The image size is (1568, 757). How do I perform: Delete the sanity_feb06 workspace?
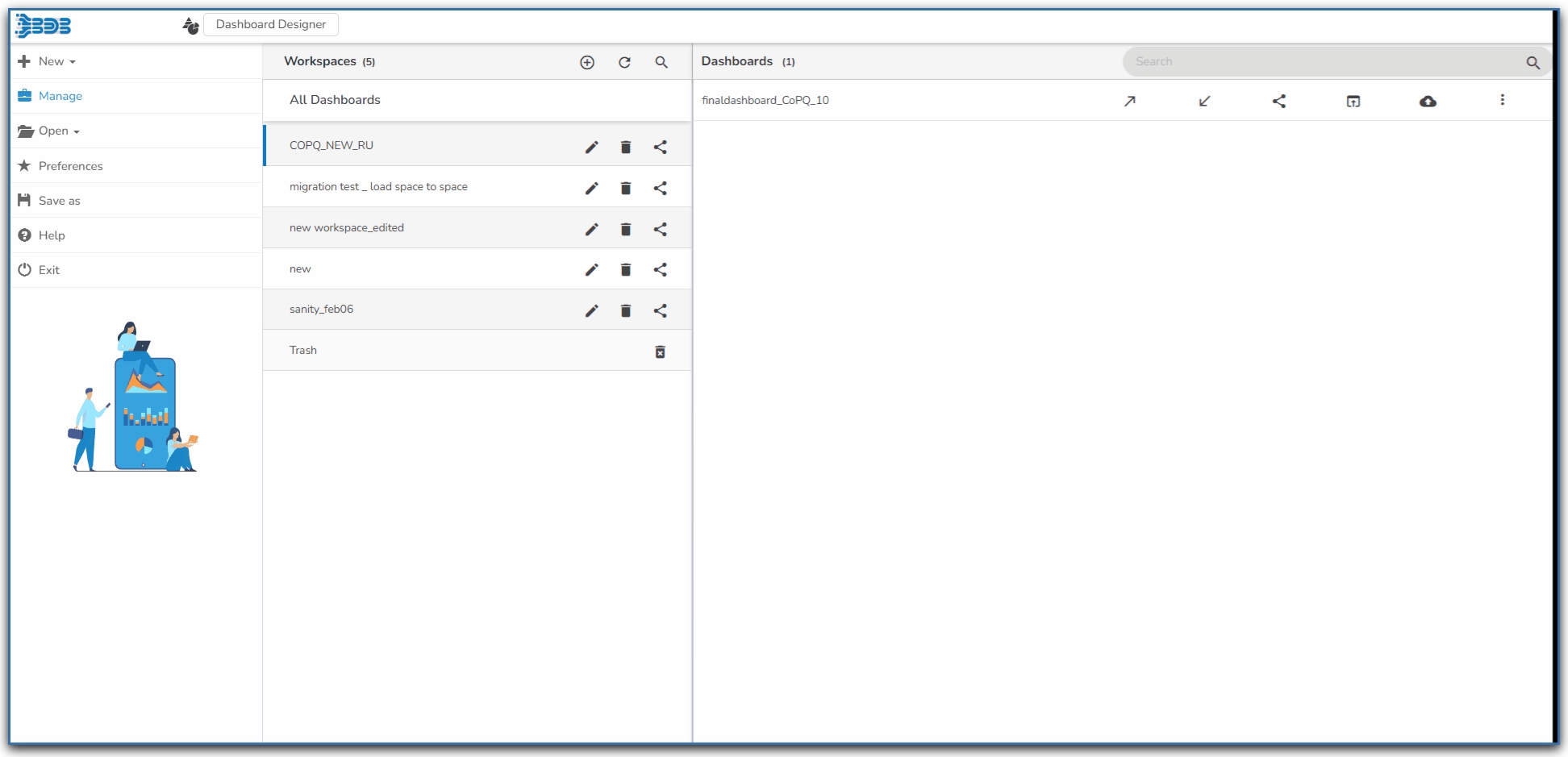(x=626, y=310)
